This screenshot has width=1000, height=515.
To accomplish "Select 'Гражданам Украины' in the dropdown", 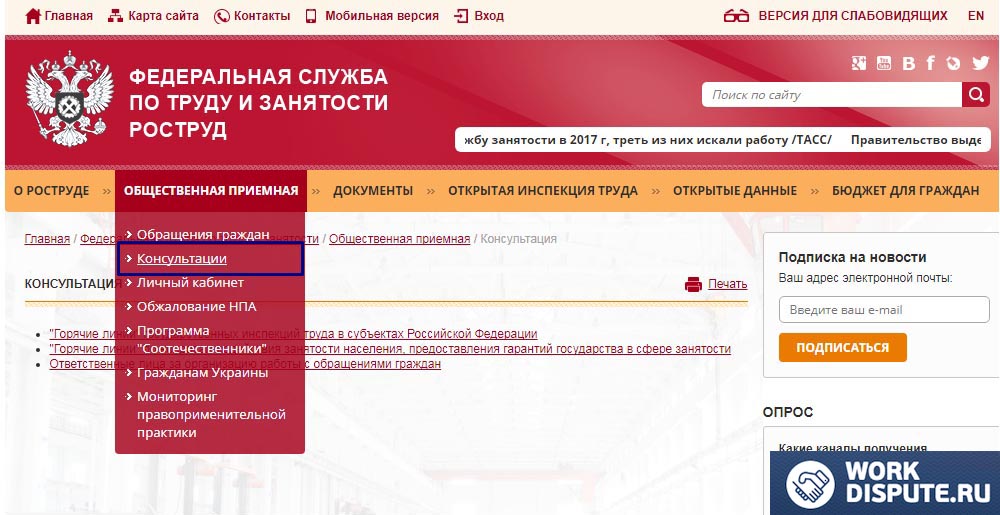I will tap(202, 373).
